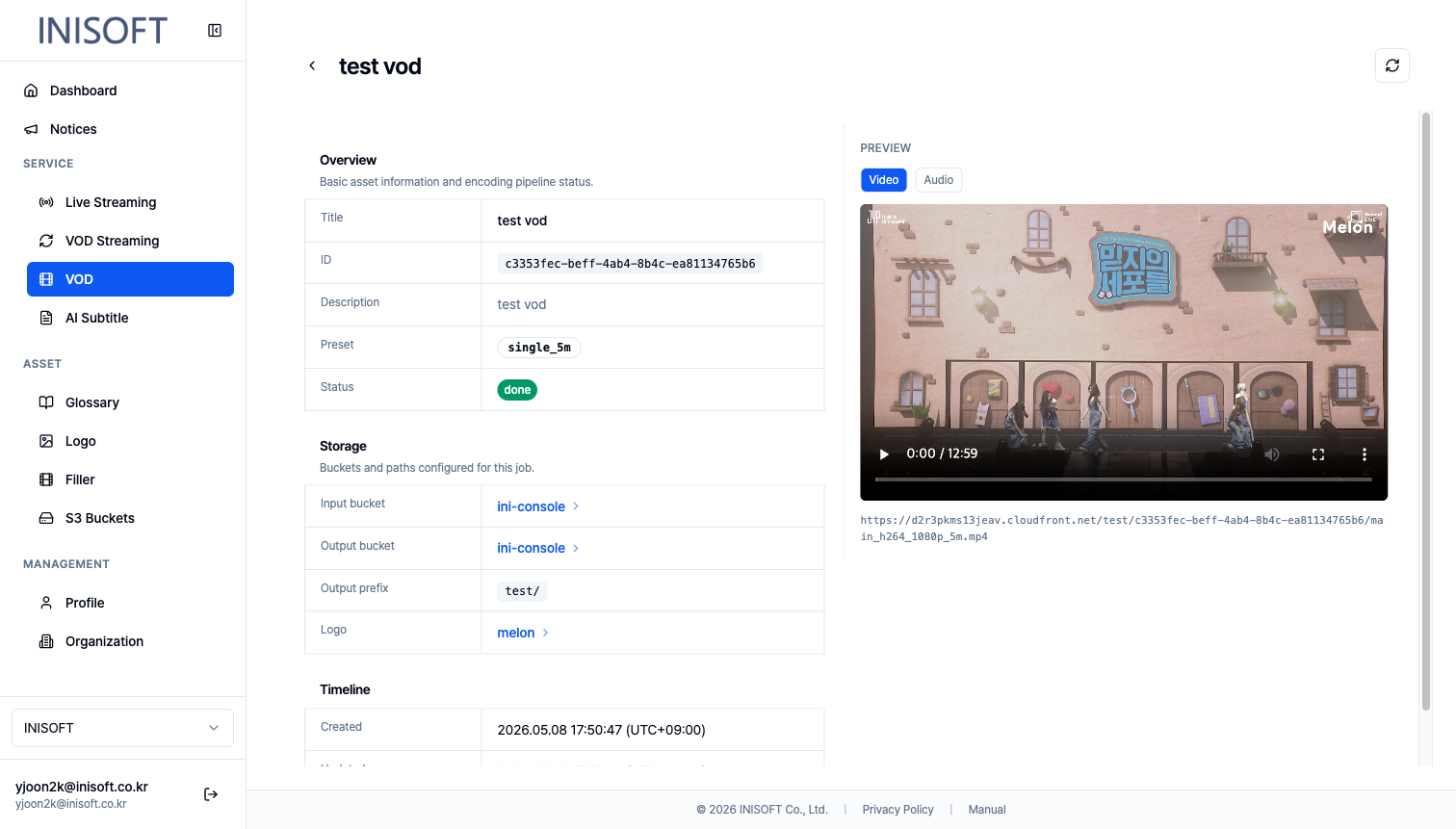The height and width of the screenshot is (829, 1456).
Task: Collapse the sidebar with the panel icon
Action: (x=215, y=31)
